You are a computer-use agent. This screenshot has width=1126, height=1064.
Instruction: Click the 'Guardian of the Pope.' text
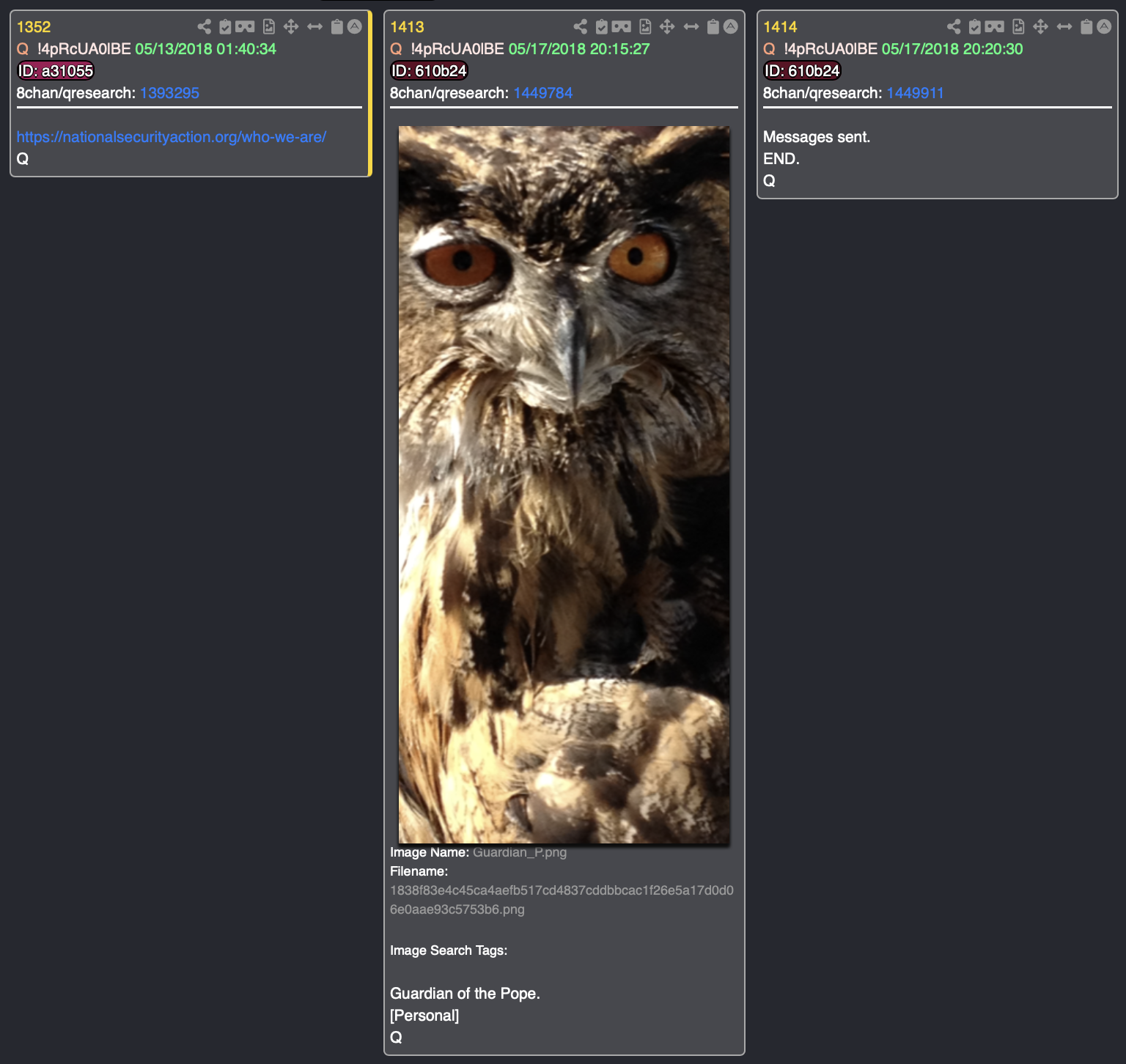pyautogui.click(x=465, y=994)
